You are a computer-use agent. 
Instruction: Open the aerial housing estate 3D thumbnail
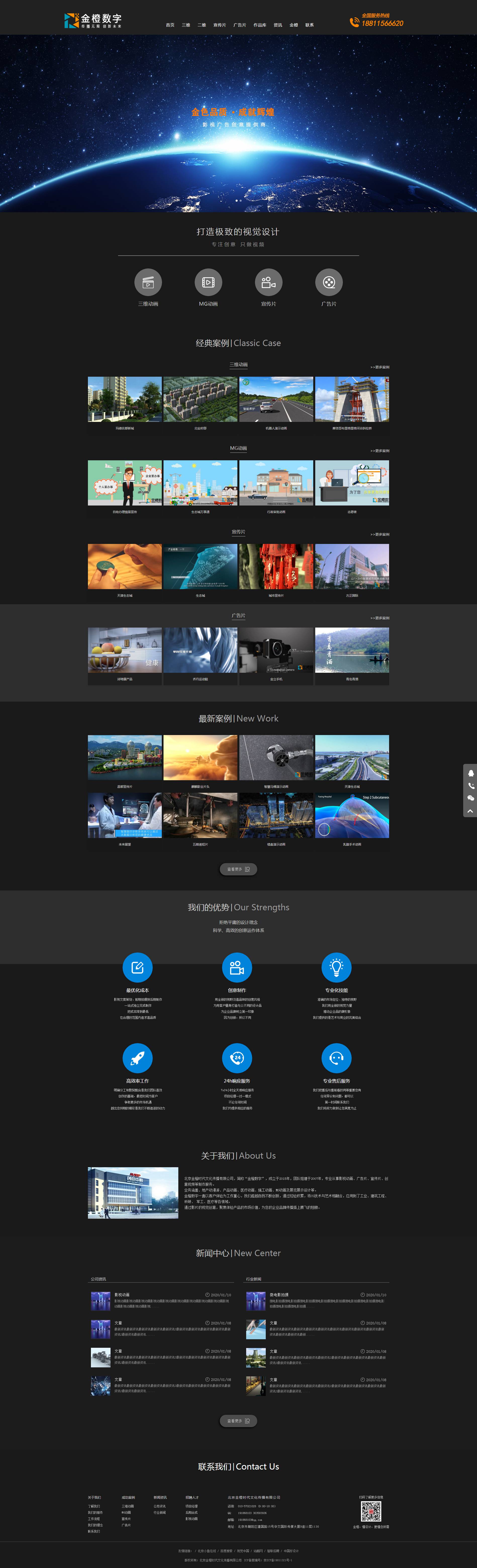(x=200, y=399)
